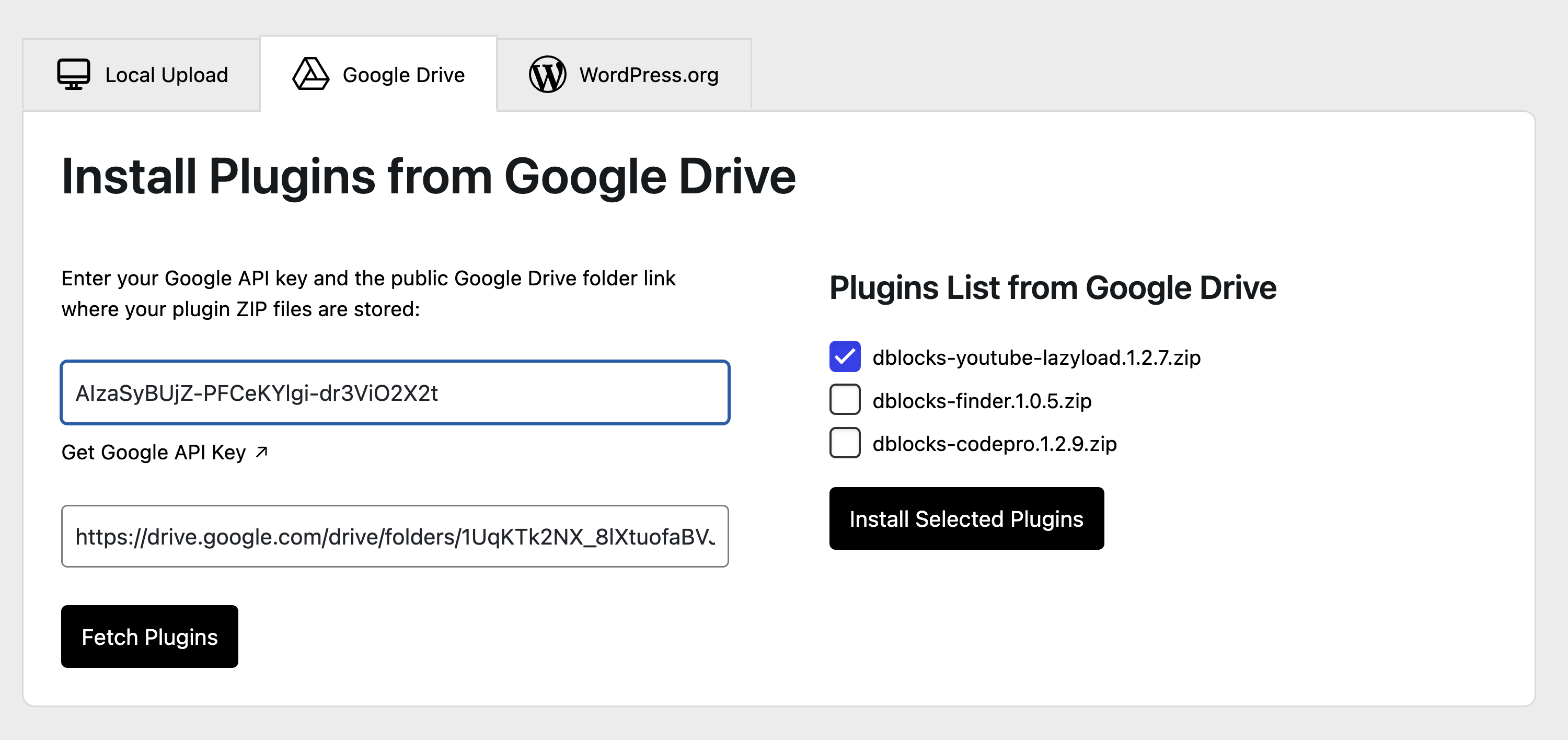The image size is (1568, 740).
Task: Click the Plugins List from Google Drive heading
Action: (1053, 288)
